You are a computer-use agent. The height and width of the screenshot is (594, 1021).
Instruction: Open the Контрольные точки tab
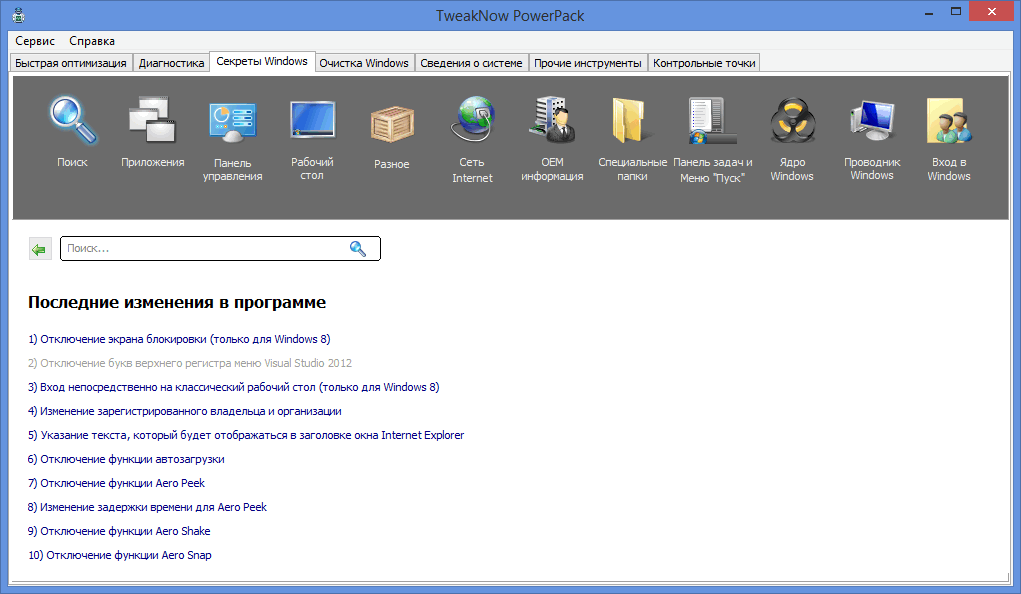click(705, 63)
